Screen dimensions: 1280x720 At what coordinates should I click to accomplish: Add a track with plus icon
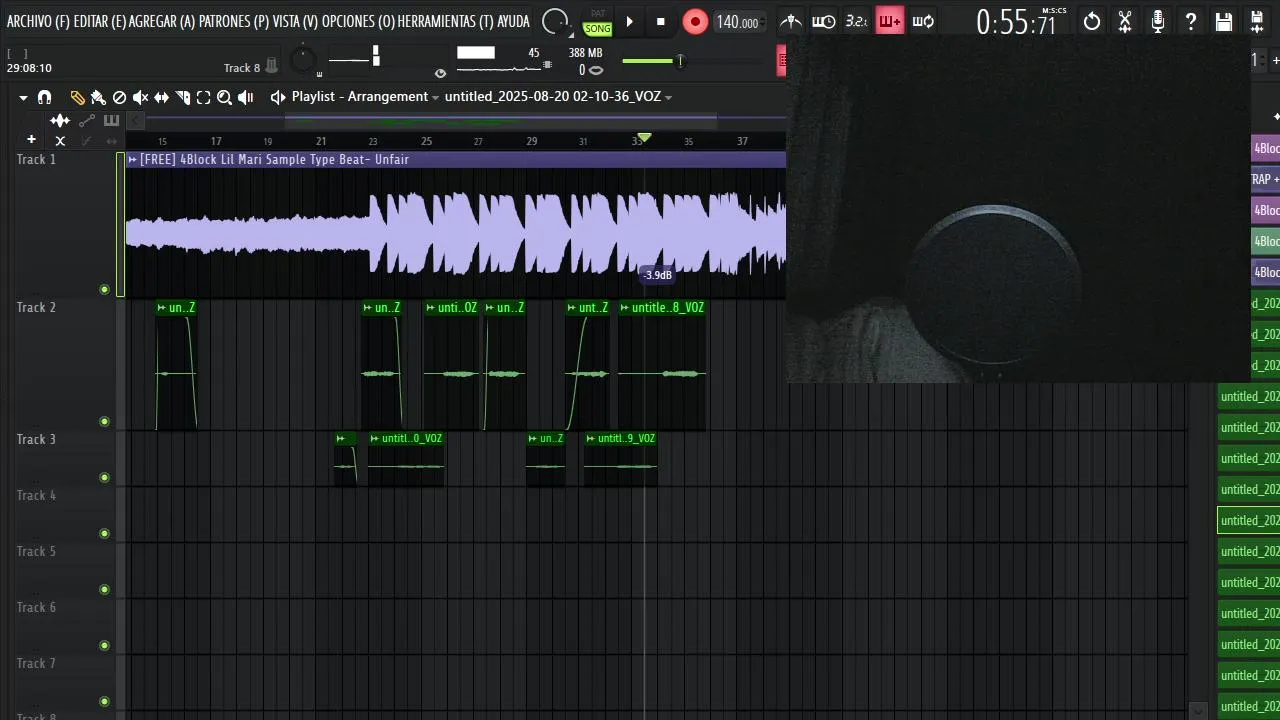coord(31,140)
